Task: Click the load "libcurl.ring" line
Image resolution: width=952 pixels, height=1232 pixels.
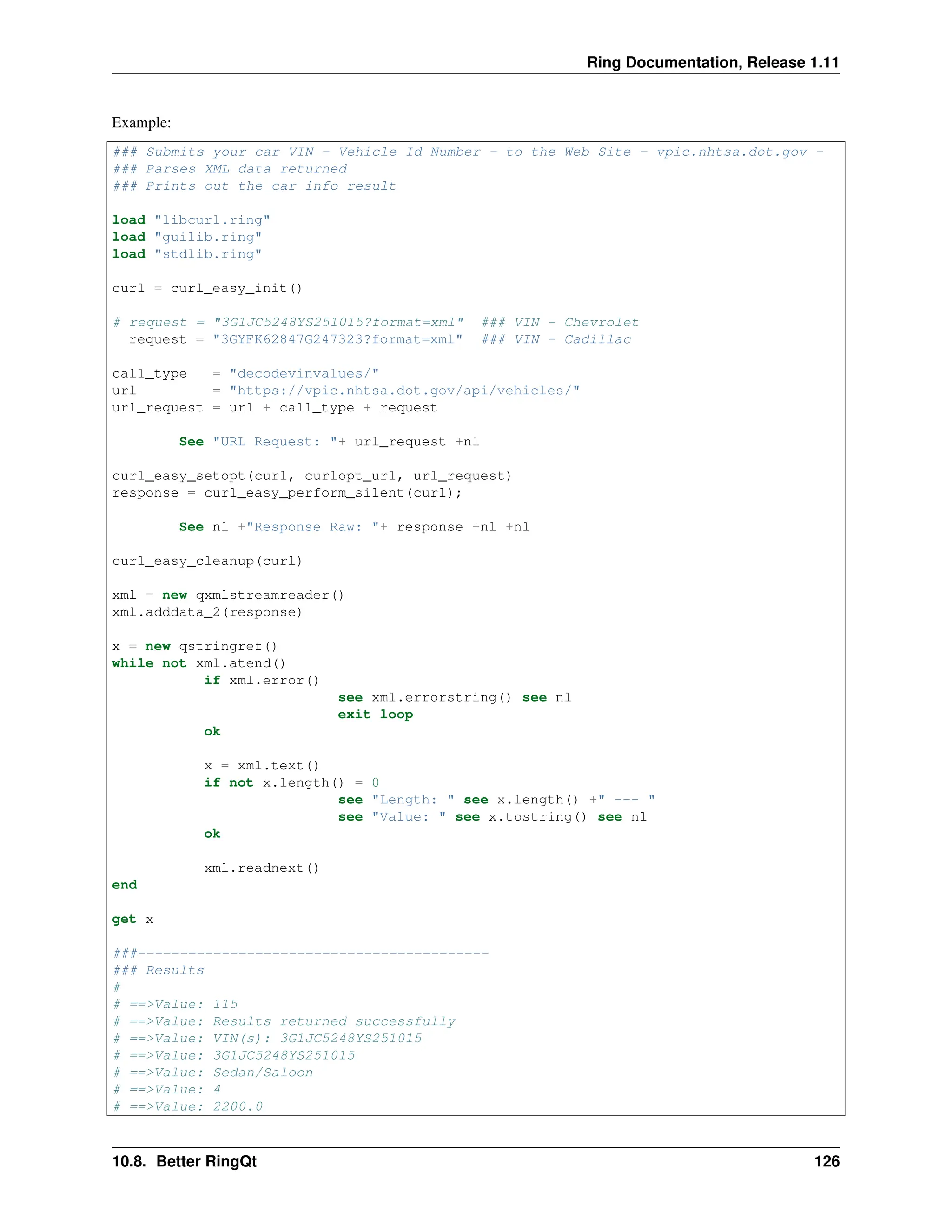Action: tap(191, 220)
